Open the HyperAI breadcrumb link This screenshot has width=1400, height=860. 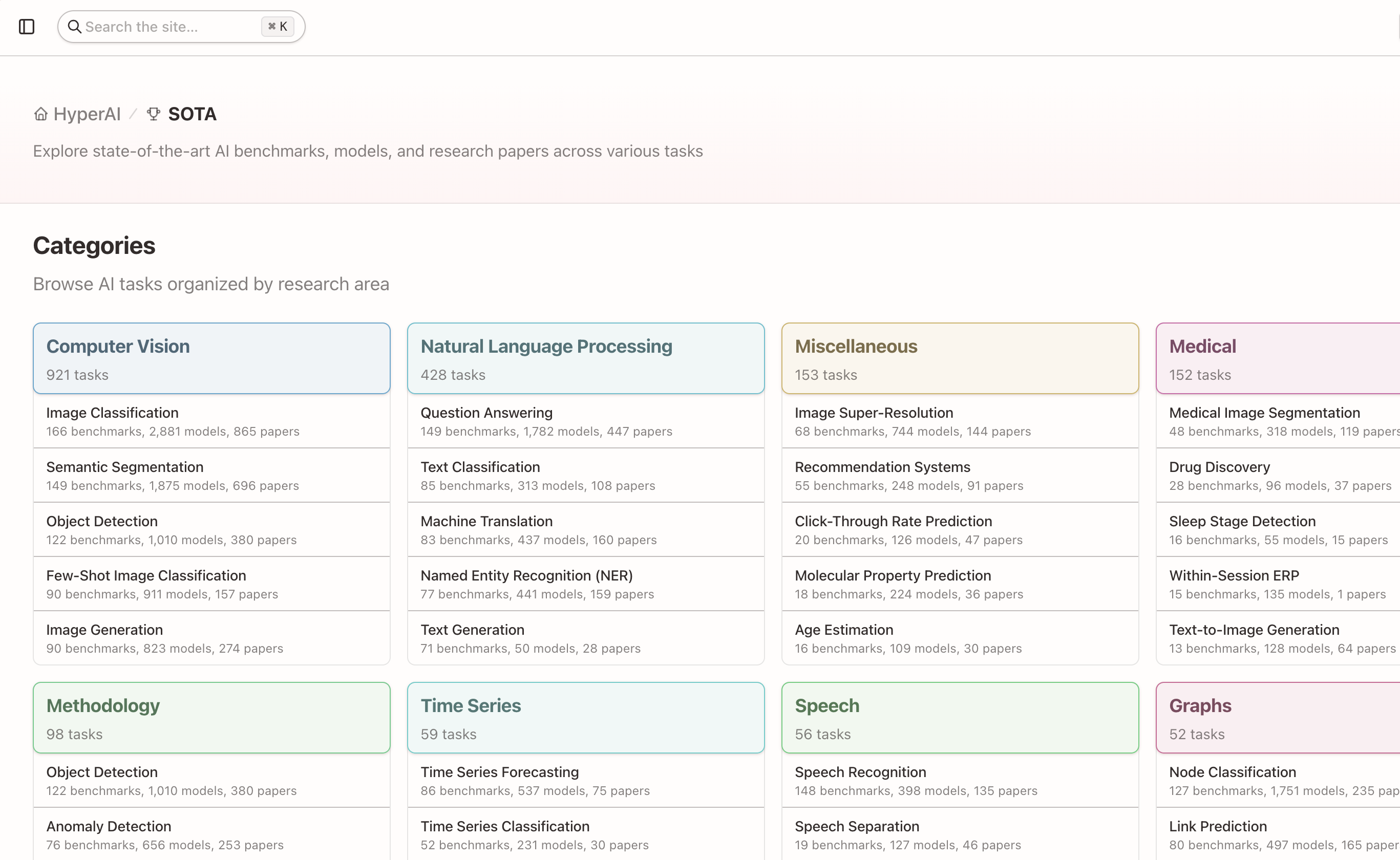[87, 114]
